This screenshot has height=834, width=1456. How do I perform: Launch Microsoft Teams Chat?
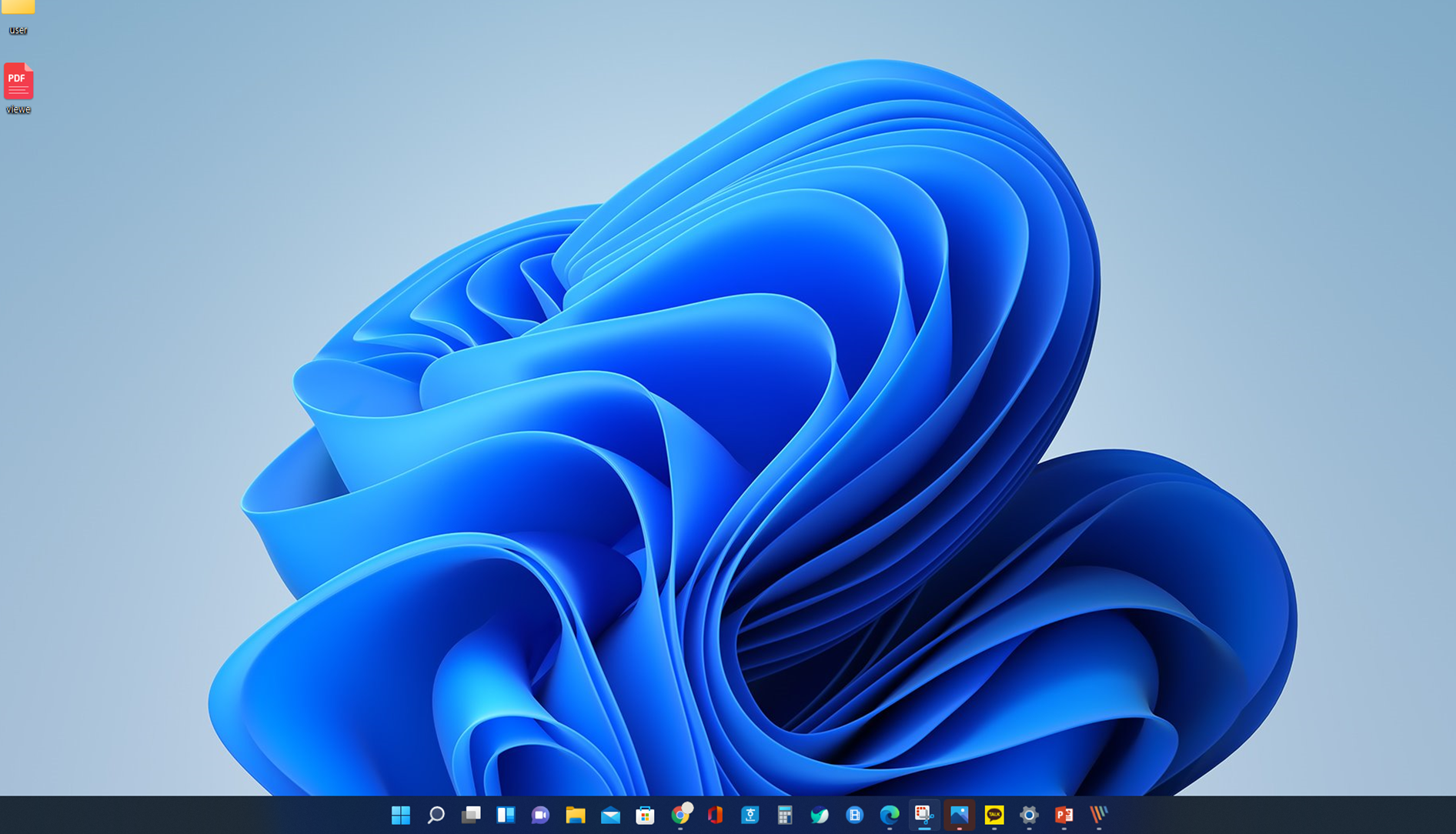point(540,815)
